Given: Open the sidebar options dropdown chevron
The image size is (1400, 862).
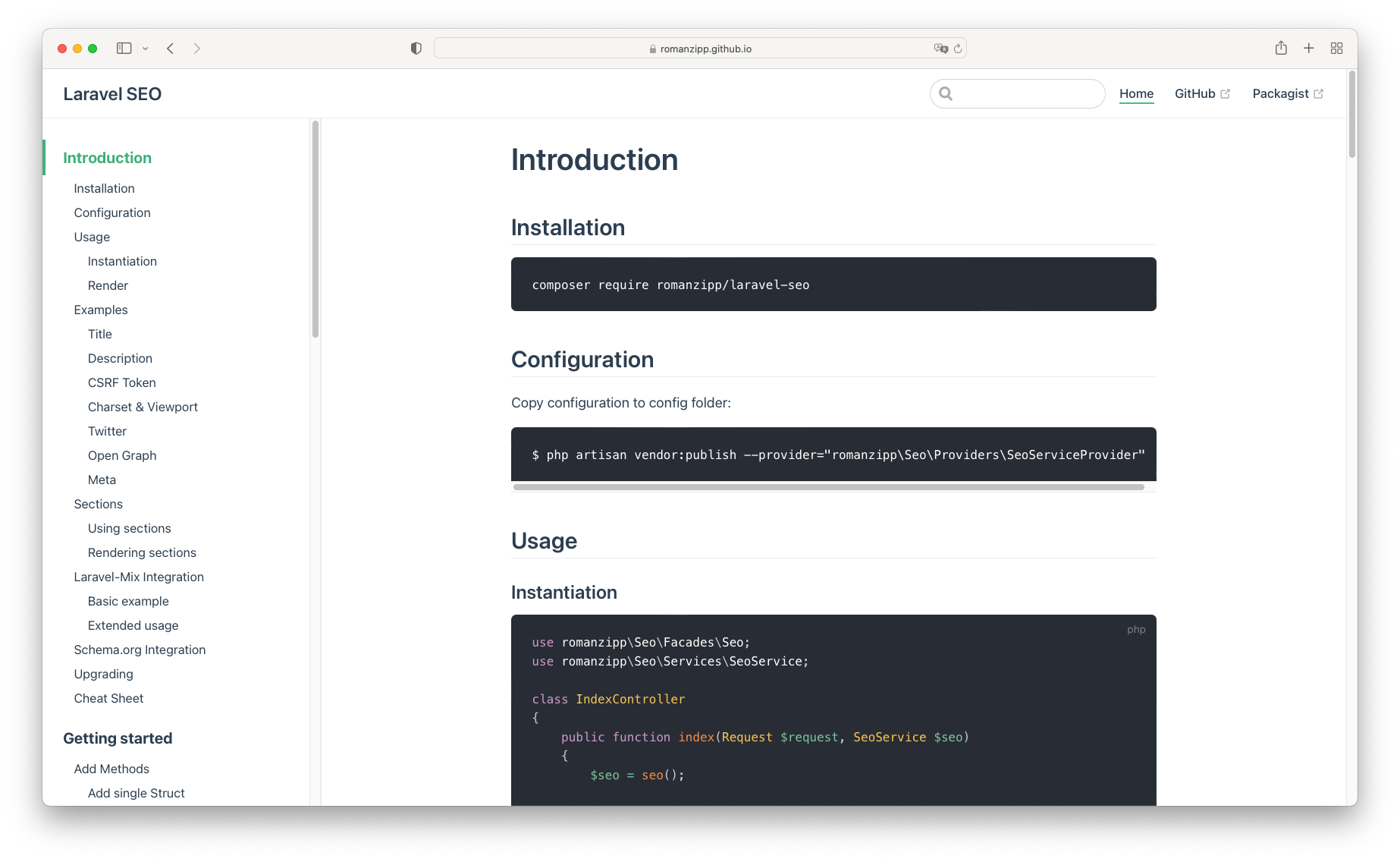Looking at the screenshot, I should coord(146,49).
